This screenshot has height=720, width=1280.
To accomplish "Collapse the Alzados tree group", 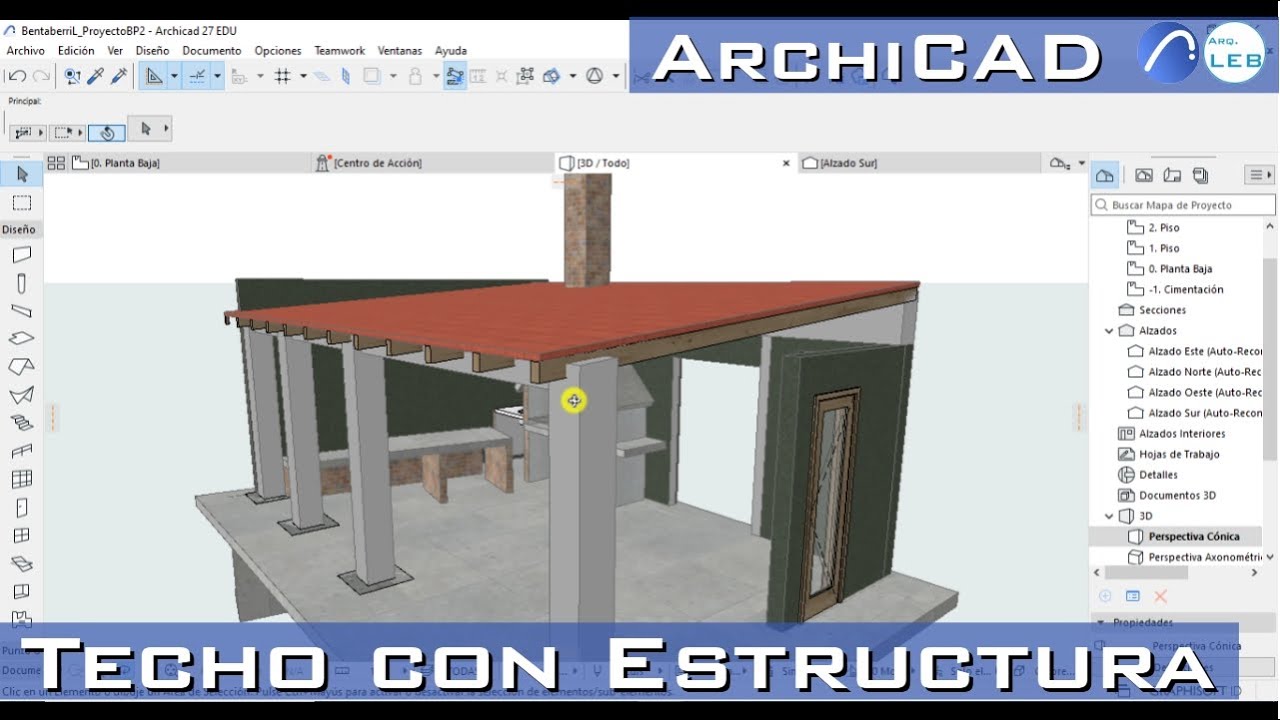I will coord(1109,331).
